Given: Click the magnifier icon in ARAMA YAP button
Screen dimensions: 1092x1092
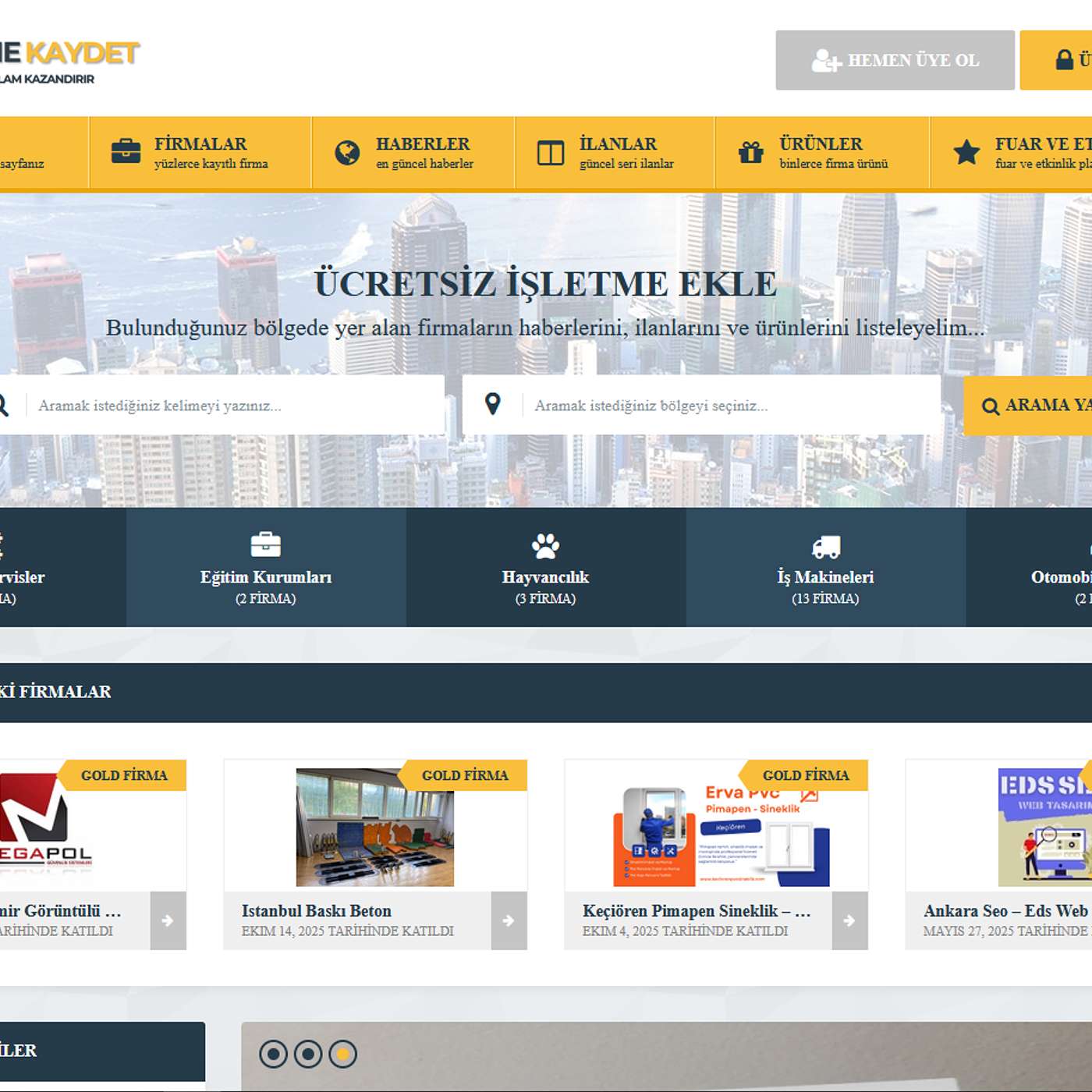Looking at the screenshot, I should 990,406.
